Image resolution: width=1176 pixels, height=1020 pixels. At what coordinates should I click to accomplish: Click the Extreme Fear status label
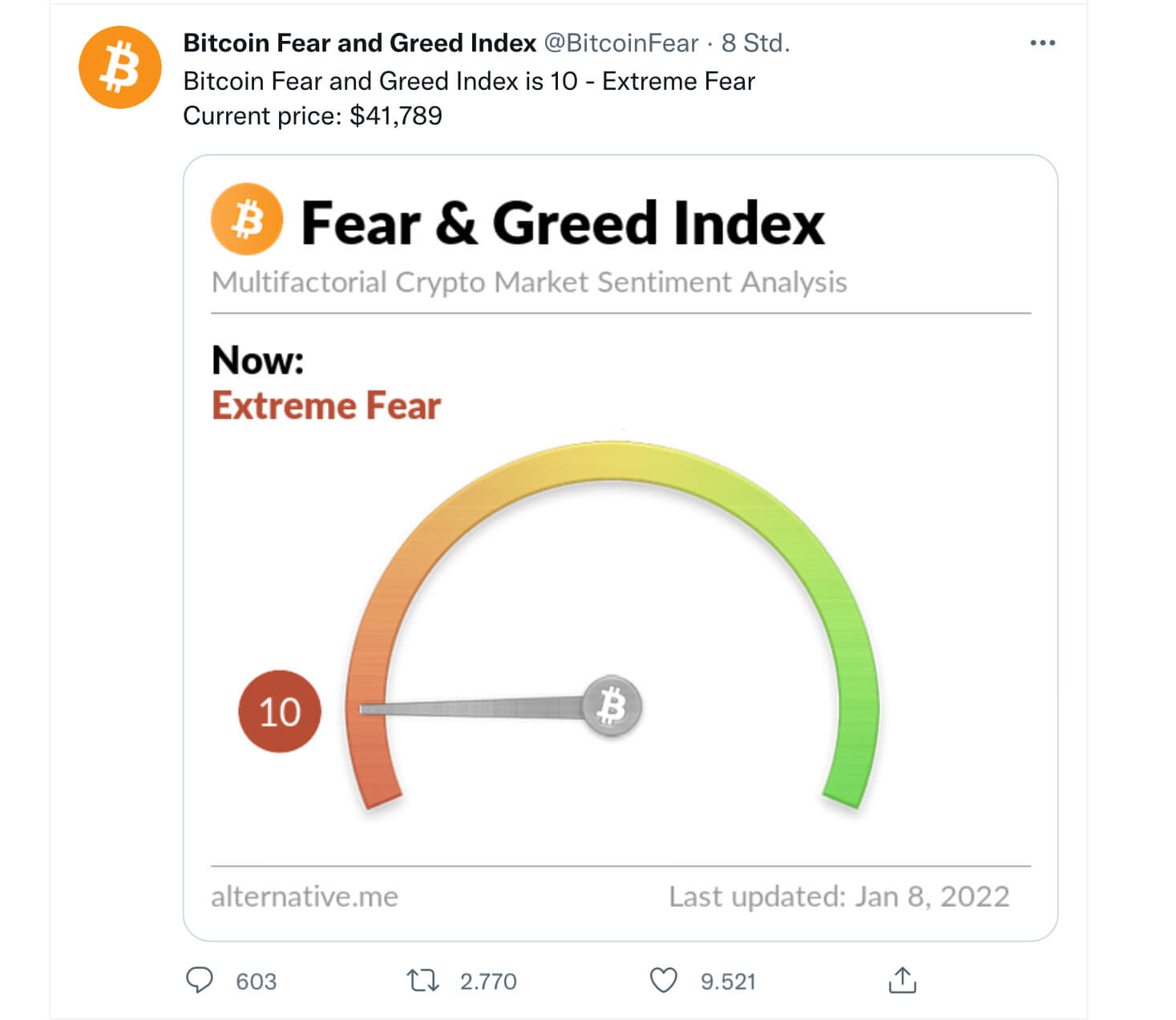325,405
